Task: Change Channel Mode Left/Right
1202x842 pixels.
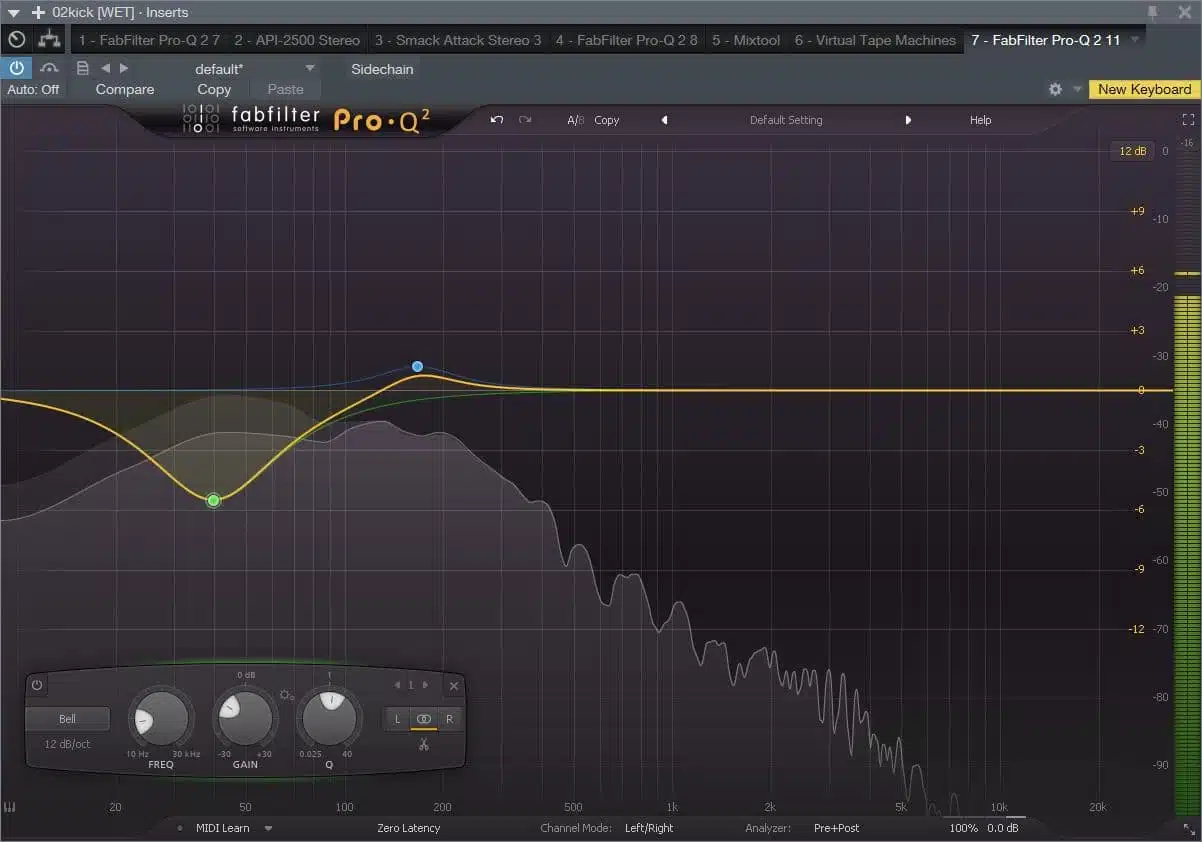Action: [x=649, y=828]
